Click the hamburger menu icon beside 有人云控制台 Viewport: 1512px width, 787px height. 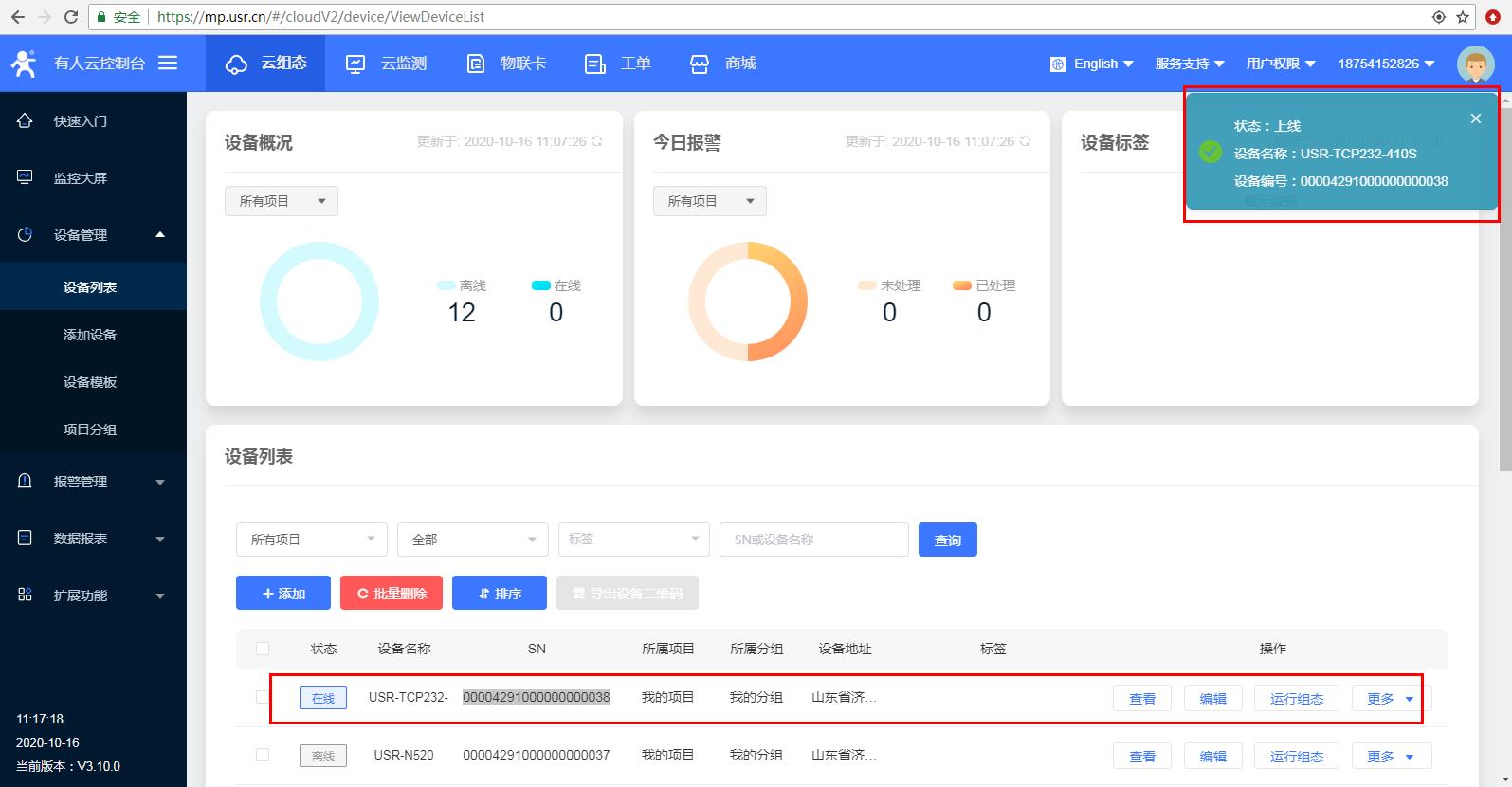tap(168, 63)
